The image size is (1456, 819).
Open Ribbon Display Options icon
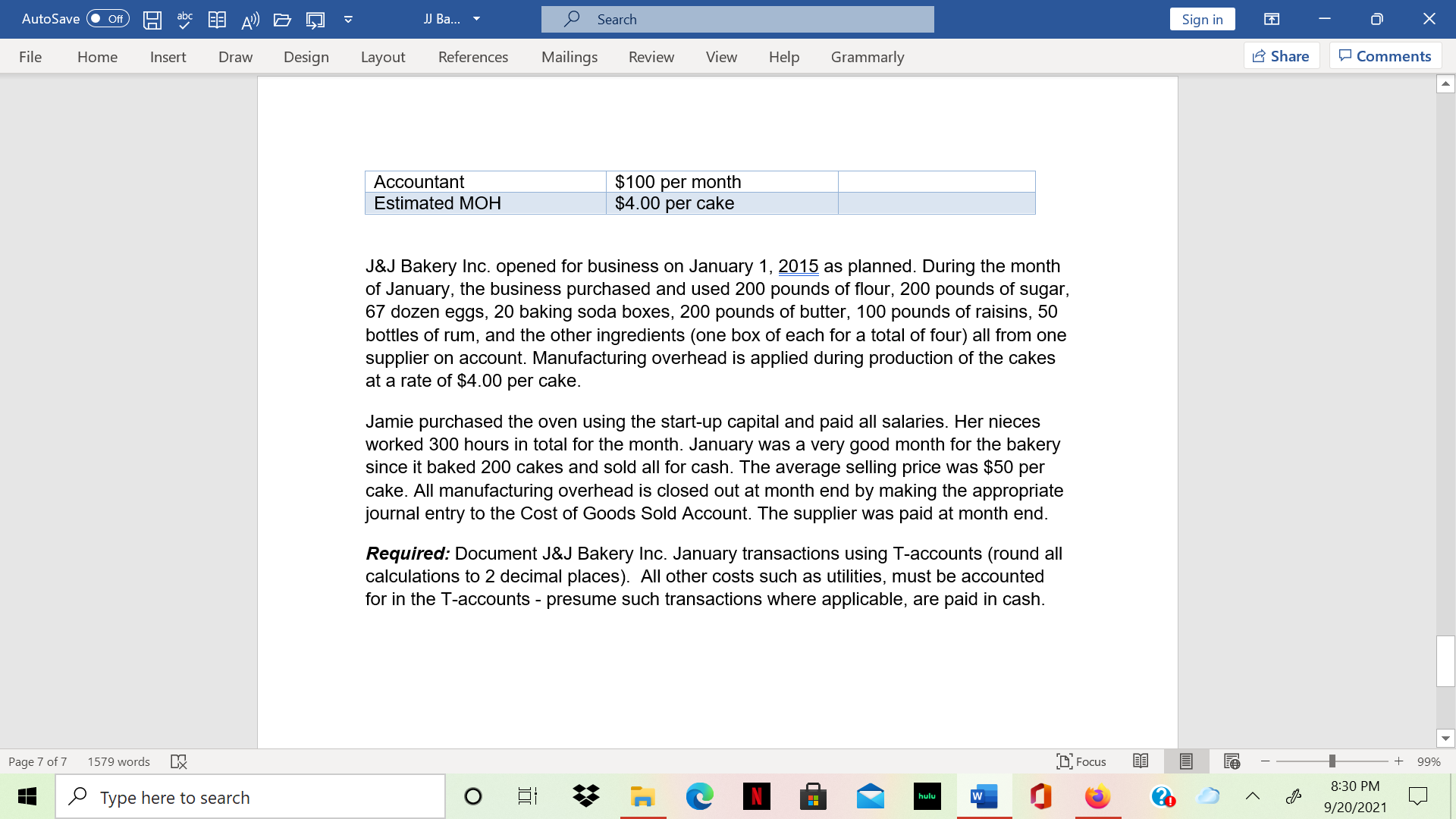(1272, 20)
